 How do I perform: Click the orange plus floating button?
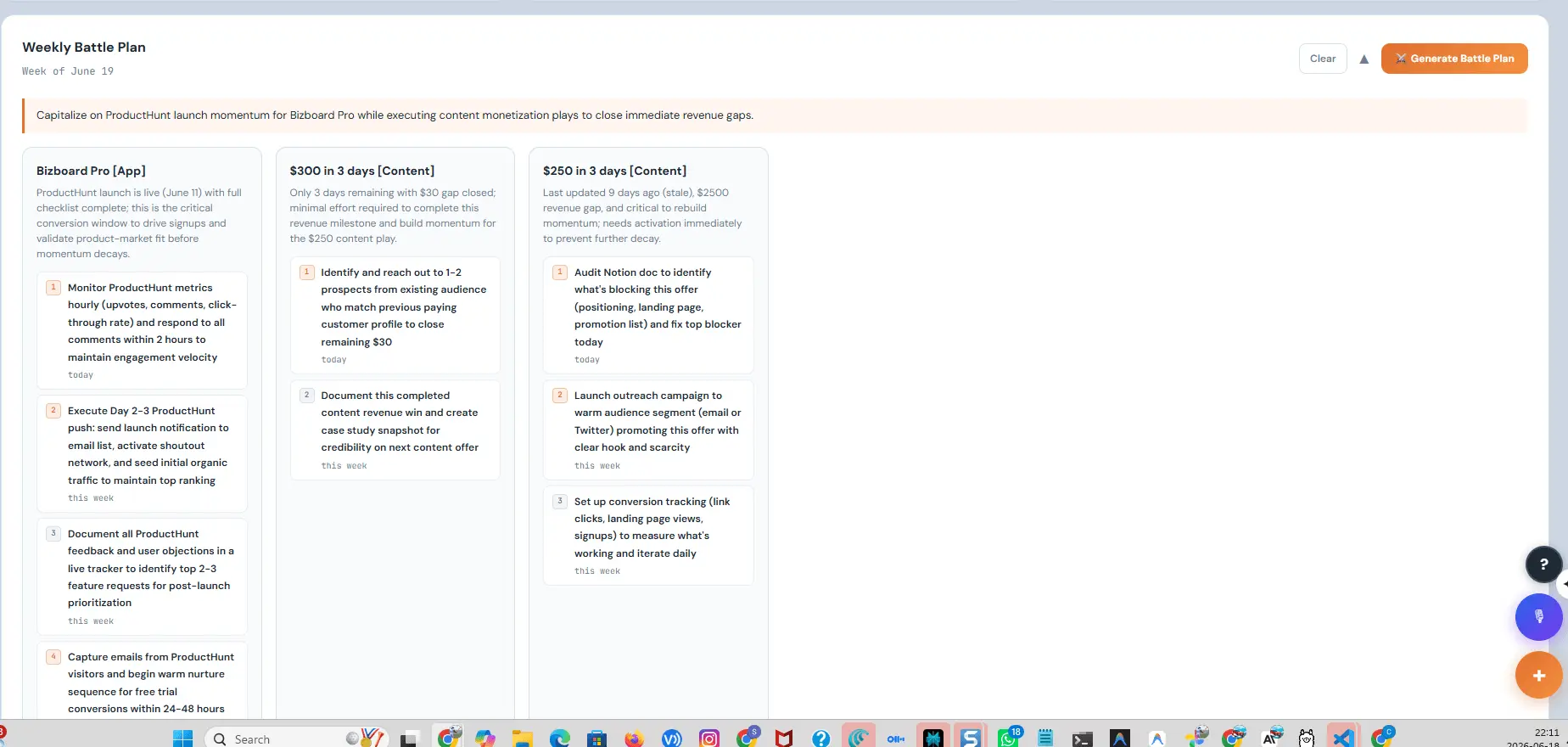pos(1539,676)
